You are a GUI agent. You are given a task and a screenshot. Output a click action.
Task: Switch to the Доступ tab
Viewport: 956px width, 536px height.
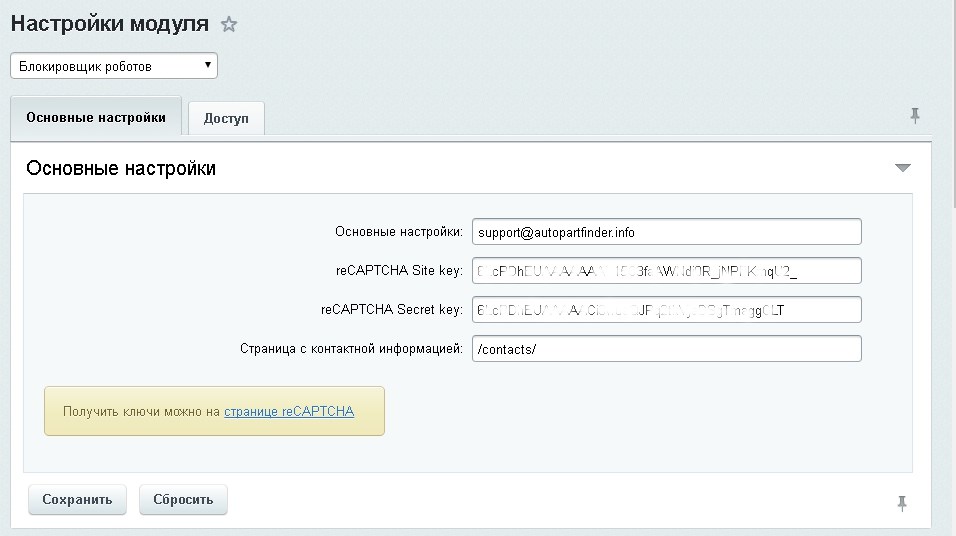click(x=226, y=118)
